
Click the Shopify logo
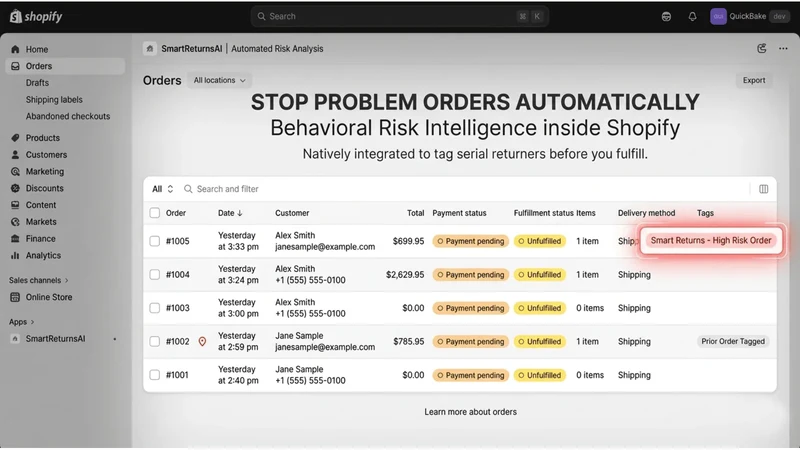point(36,16)
